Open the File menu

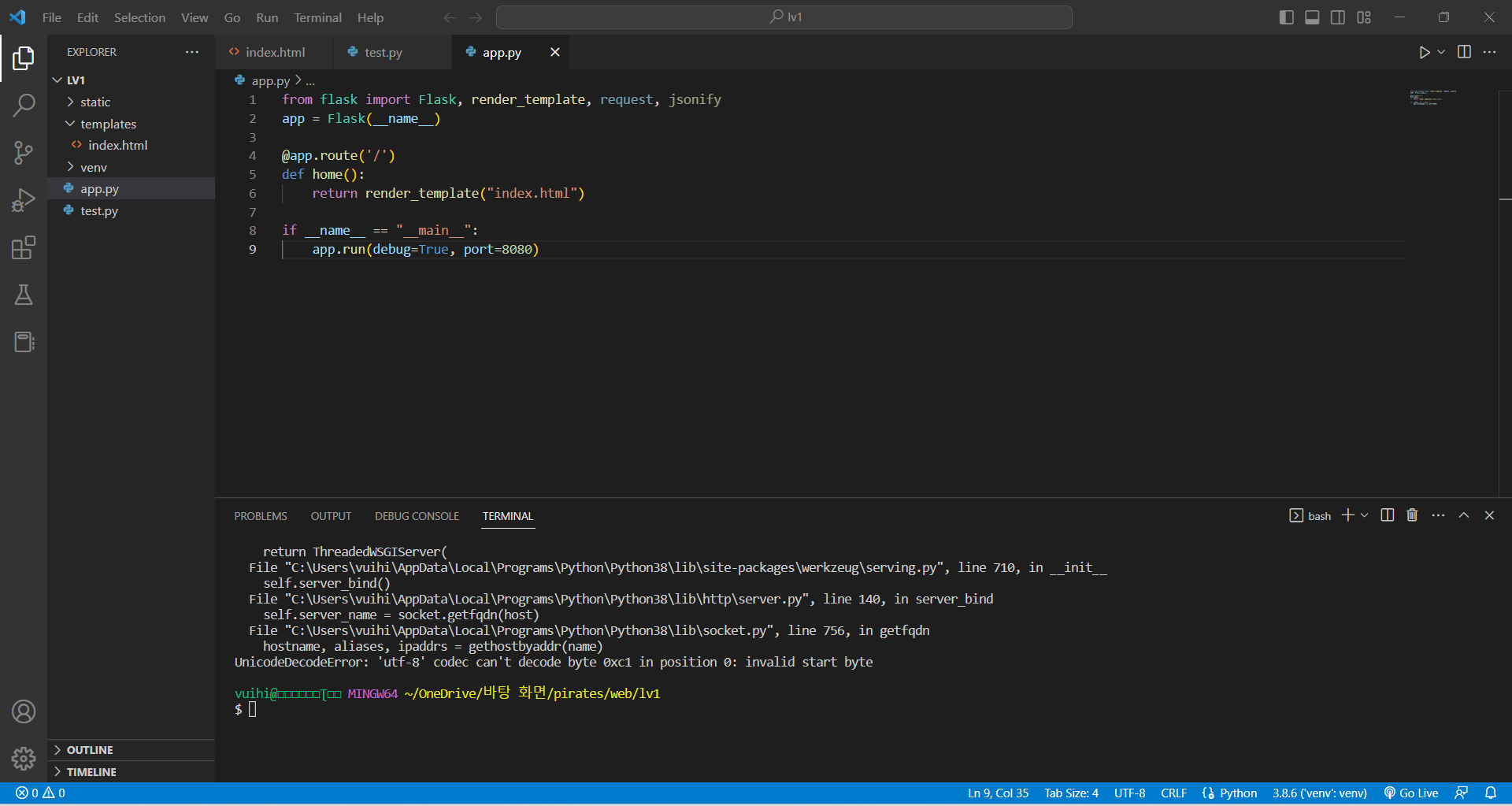coord(52,17)
